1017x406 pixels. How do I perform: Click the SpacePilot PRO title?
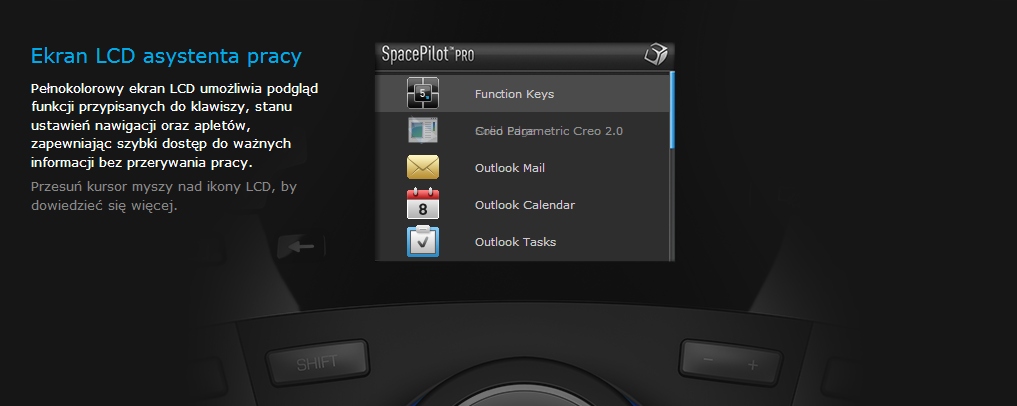click(x=427, y=54)
